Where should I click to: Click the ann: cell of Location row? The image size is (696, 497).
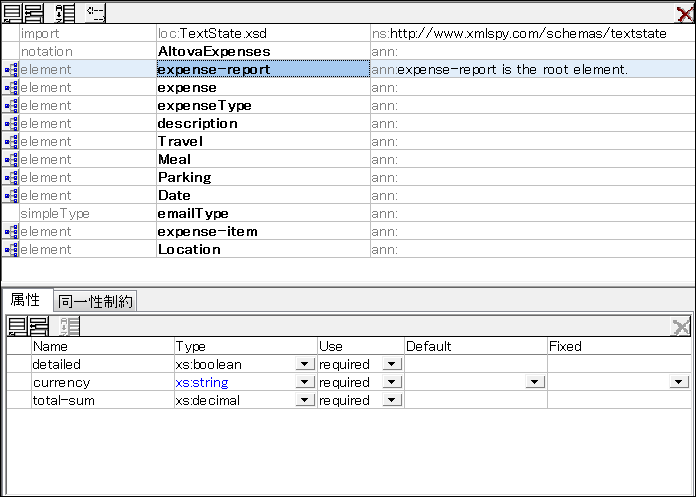(x=532, y=249)
